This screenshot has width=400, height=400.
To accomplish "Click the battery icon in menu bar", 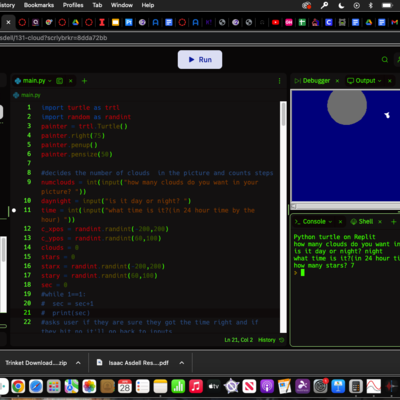I will point(387,5).
